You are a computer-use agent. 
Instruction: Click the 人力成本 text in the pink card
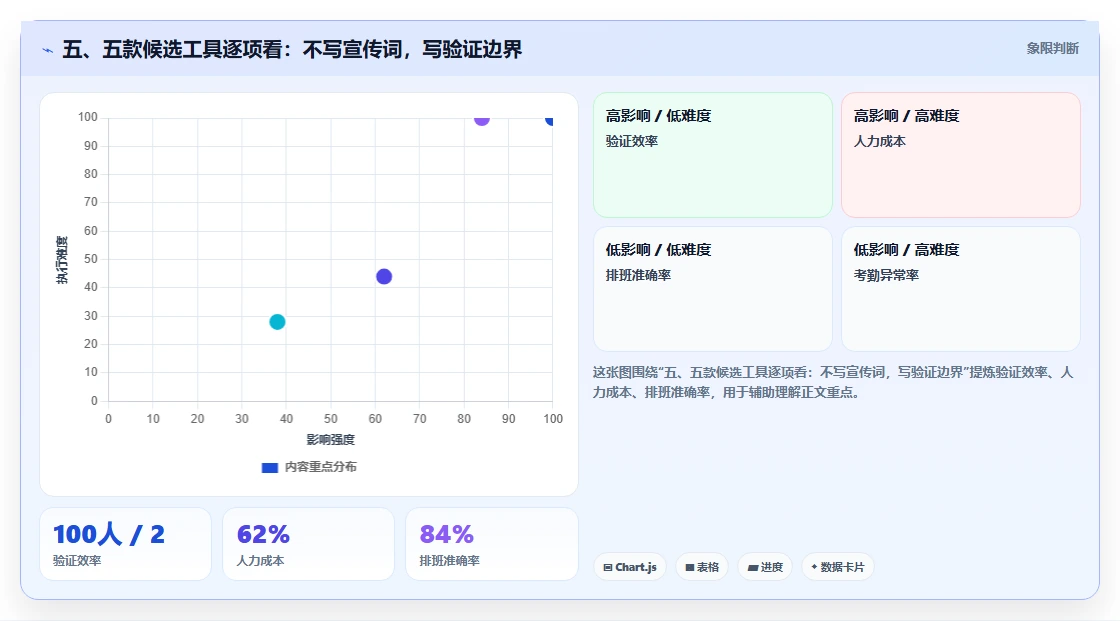pyautogui.click(x=879, y=141)
